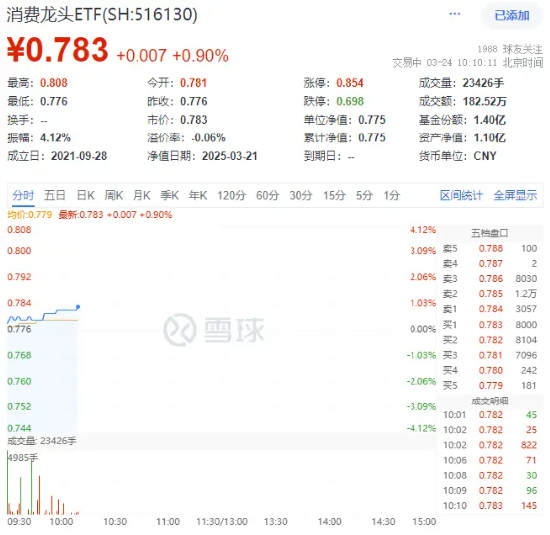Switch to 120分 chart interval
This screenshot has height=535, width=550.
232,195
